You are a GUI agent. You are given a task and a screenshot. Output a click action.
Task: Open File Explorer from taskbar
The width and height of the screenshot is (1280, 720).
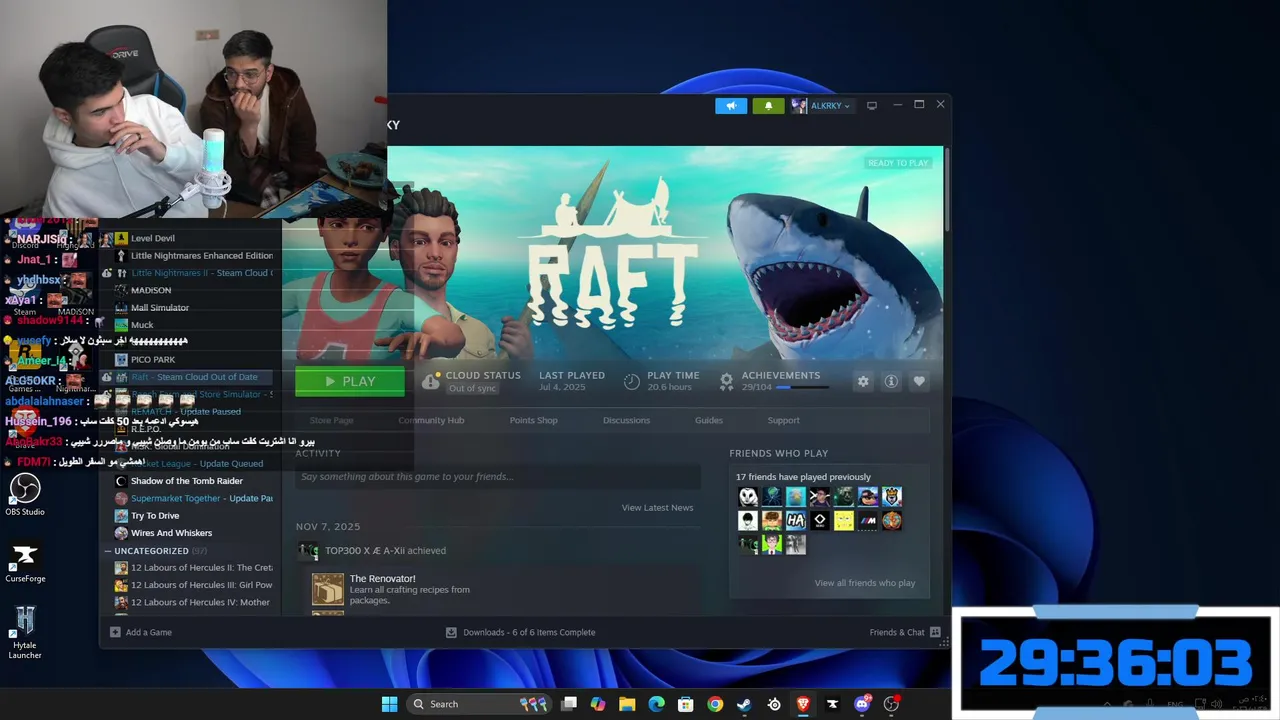click(x=627, y=704)
